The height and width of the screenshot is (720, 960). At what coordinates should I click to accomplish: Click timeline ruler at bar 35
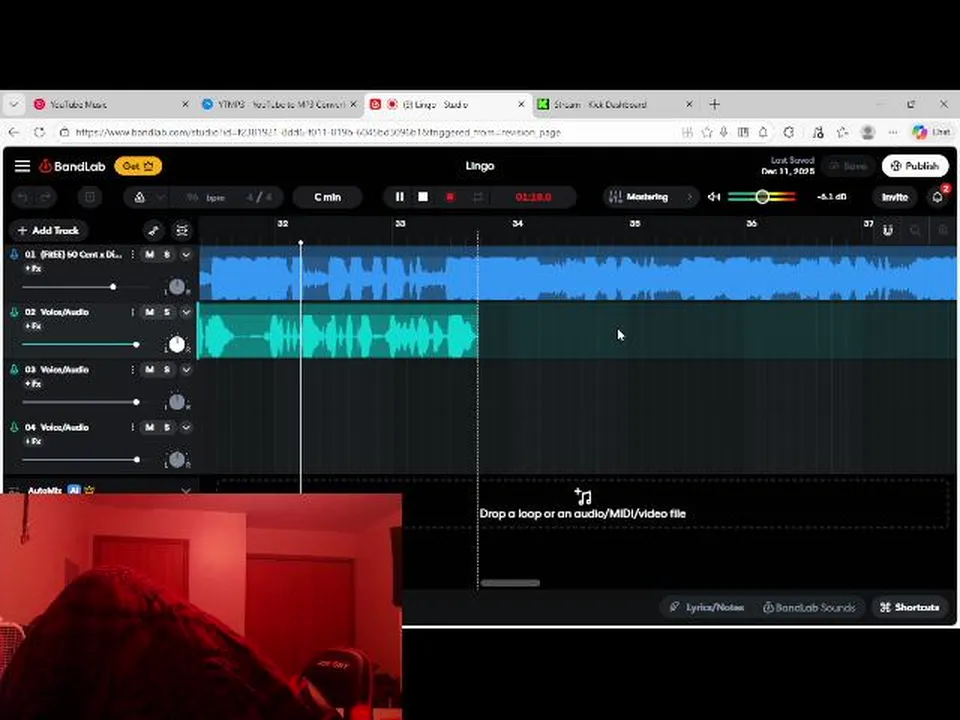point(635,223)
